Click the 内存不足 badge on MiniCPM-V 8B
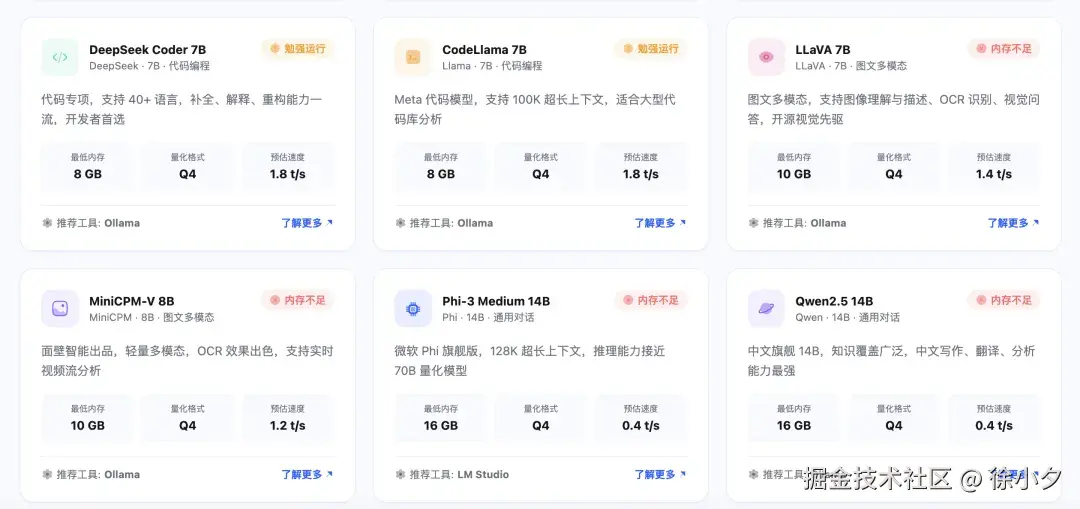Image resolution: width=1080 pixels, height=509 pixels. pos(297,300)
